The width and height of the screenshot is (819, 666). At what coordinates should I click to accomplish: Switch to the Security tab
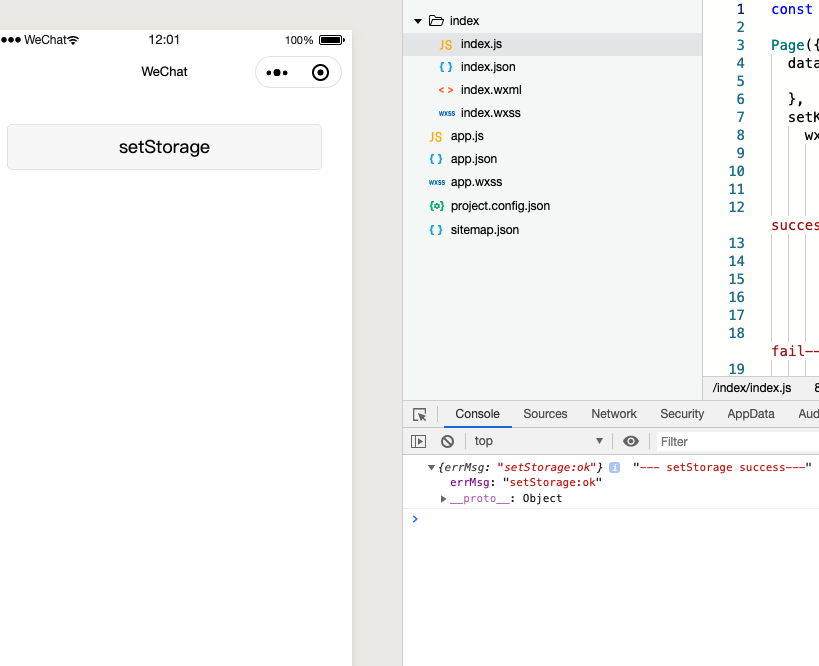[x=682, y=414]
